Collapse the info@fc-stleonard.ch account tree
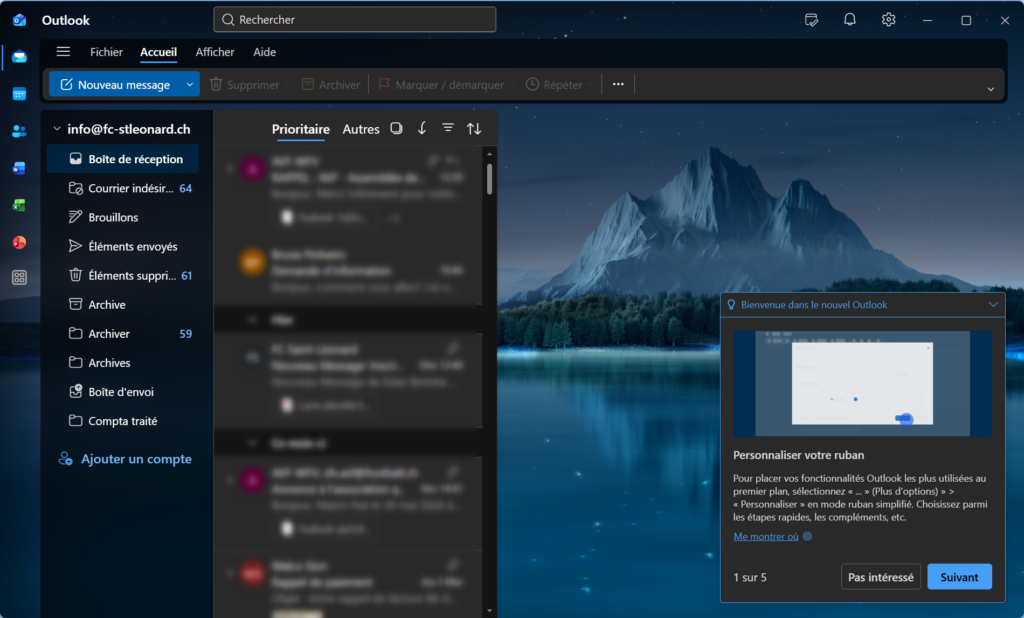The width and height of the screenshot is (1024, 618). [x=57, y=129]
